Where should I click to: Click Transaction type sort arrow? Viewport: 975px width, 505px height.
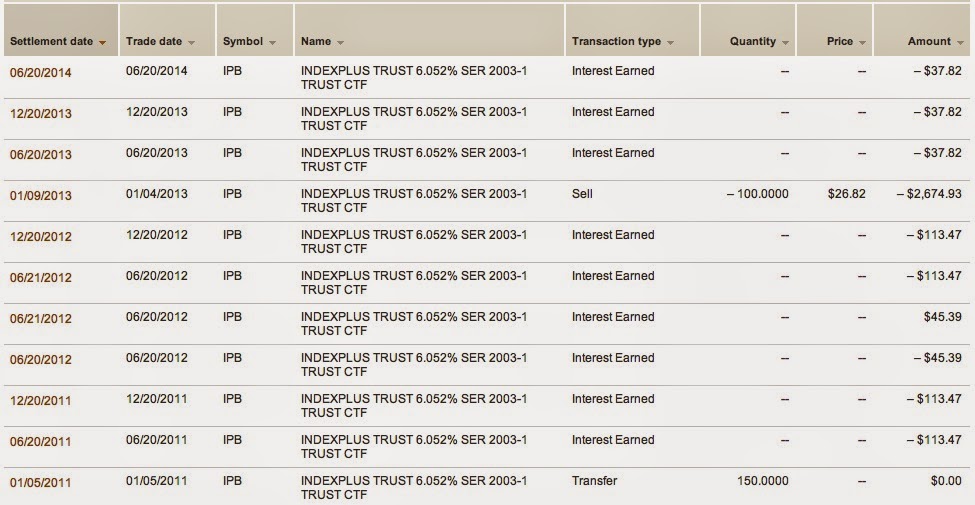pyautogui.click(x=670, y=43)
